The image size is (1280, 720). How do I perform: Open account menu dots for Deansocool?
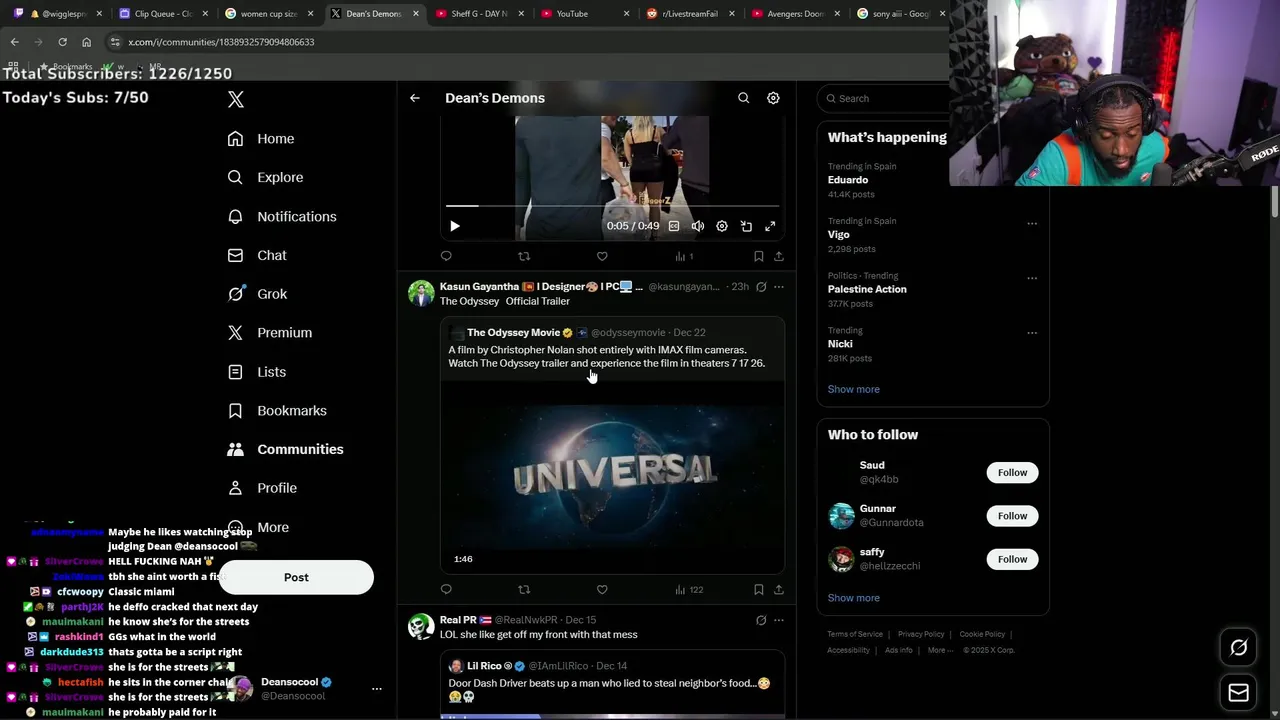[377, 689]
